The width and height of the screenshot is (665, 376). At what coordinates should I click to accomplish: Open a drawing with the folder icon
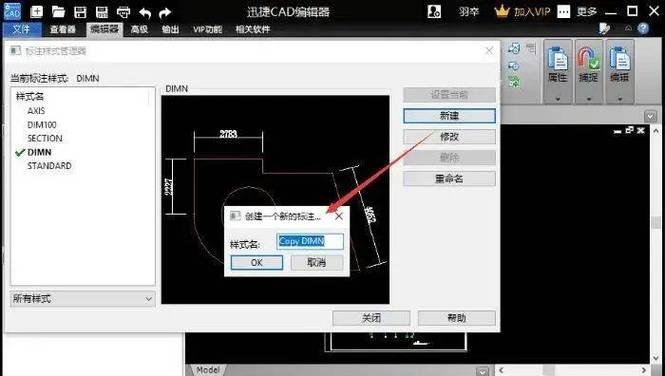pyautogui.click(x=58, y=11)
